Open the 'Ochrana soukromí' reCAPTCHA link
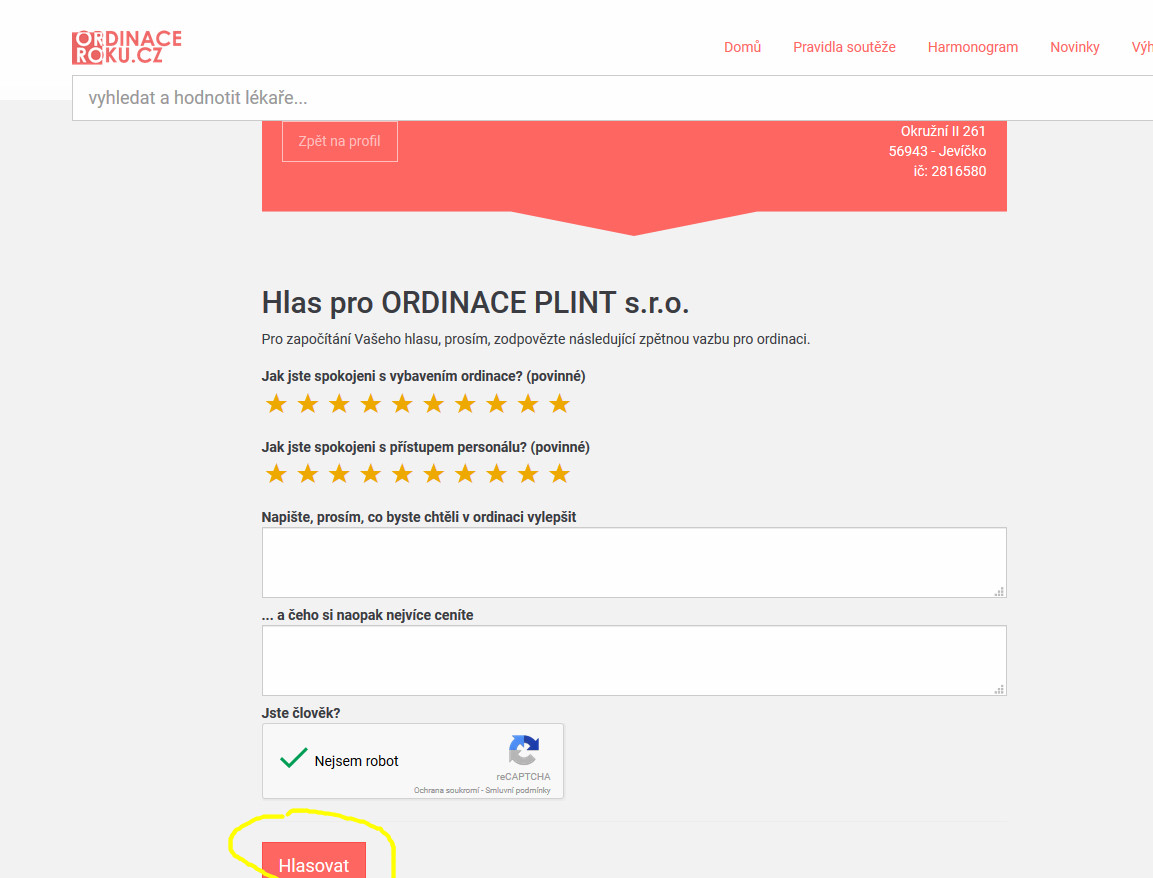1153x878 pixels. (446, 790)
